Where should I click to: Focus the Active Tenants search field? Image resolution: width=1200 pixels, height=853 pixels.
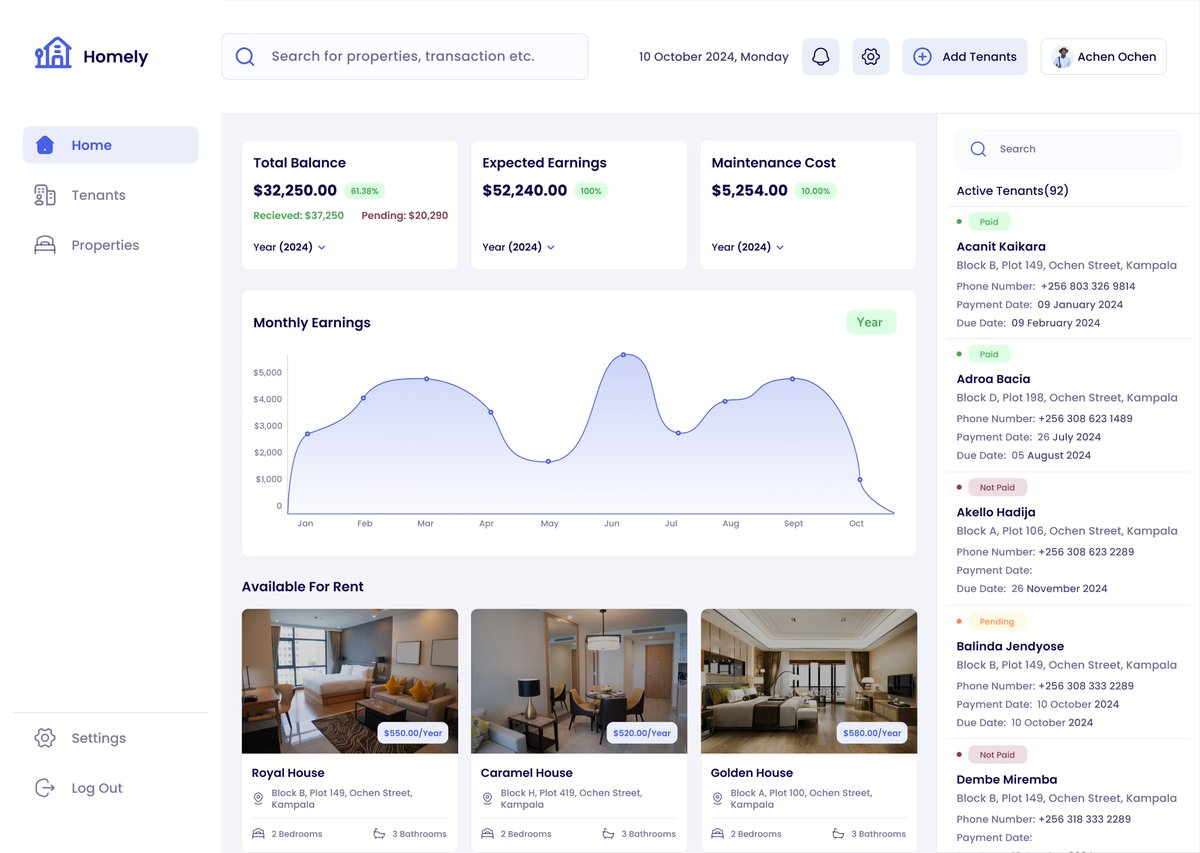click(1068, 149)
